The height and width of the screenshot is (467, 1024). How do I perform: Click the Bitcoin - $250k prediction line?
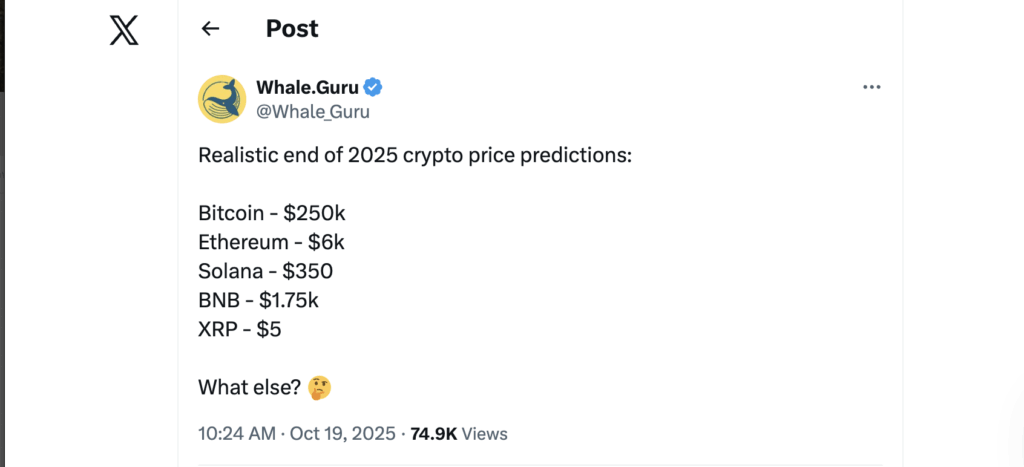(271, 213)
